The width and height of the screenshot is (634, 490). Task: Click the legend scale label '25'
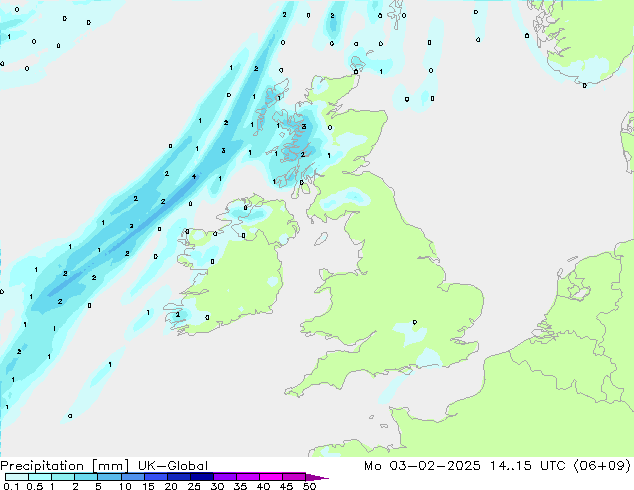[x=194, y=486]
